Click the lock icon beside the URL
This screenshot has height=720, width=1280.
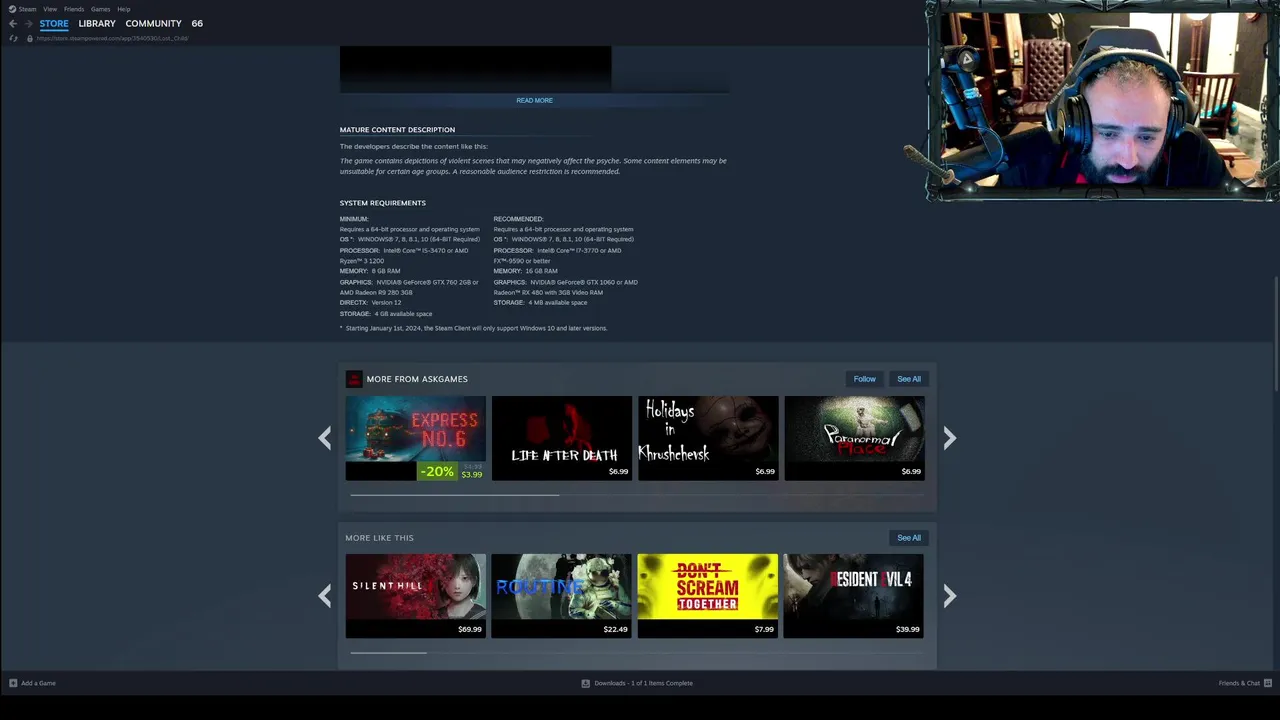(30, 38)
